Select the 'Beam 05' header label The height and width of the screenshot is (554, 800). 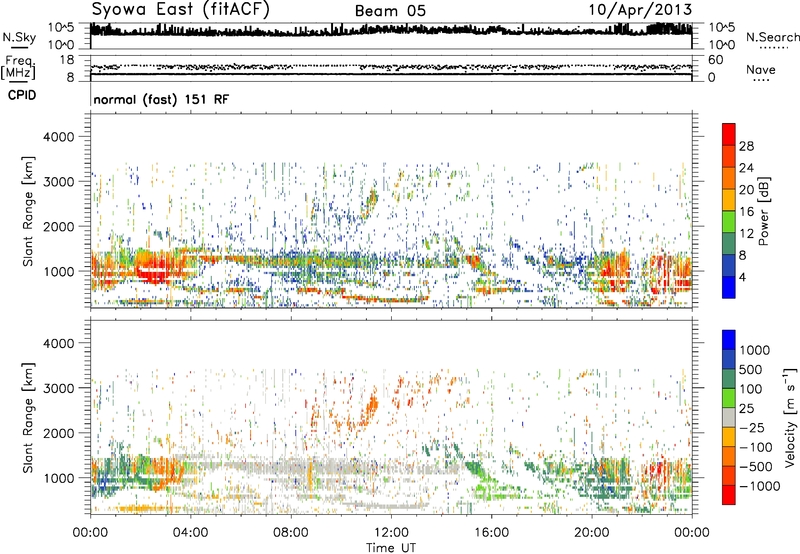pos(390,11)
